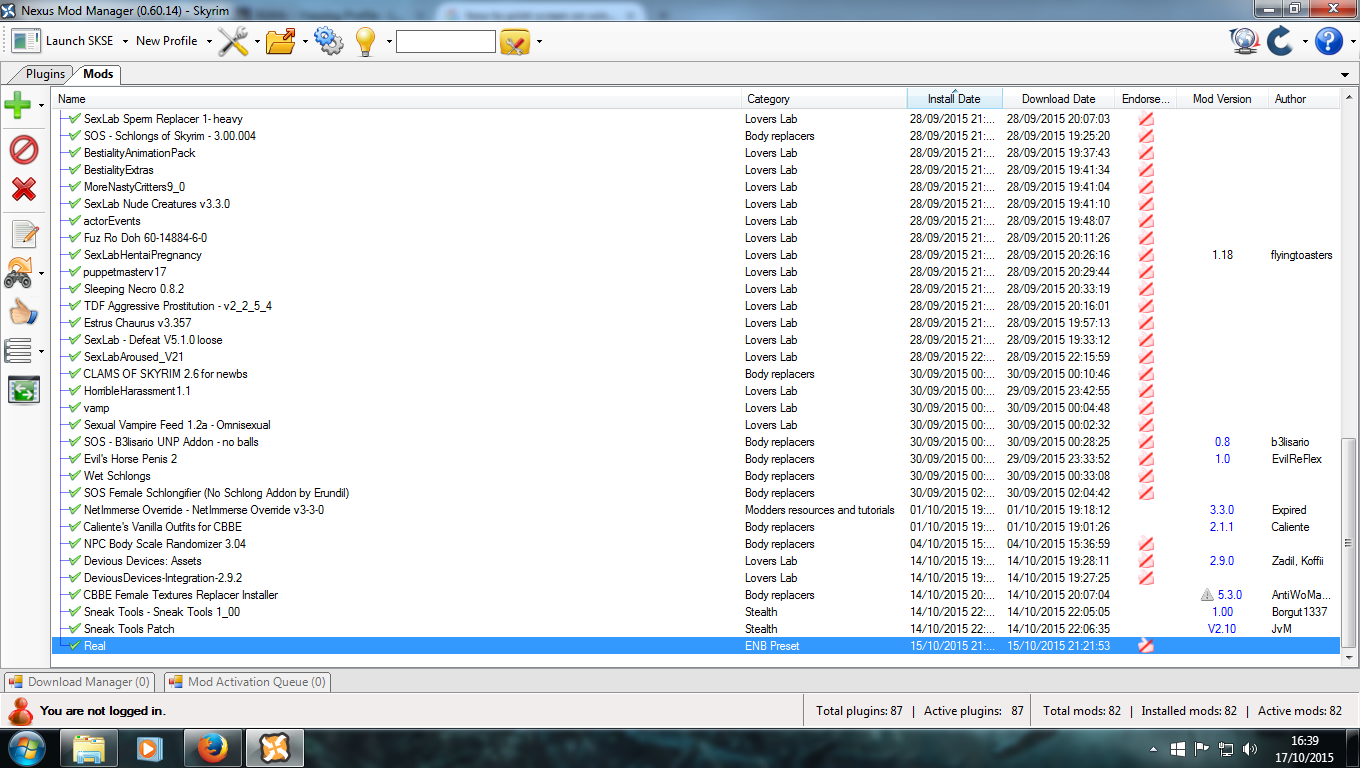
Task: Open the dropdown arrow beside the folder icon
Action: [x=305, y=42]
